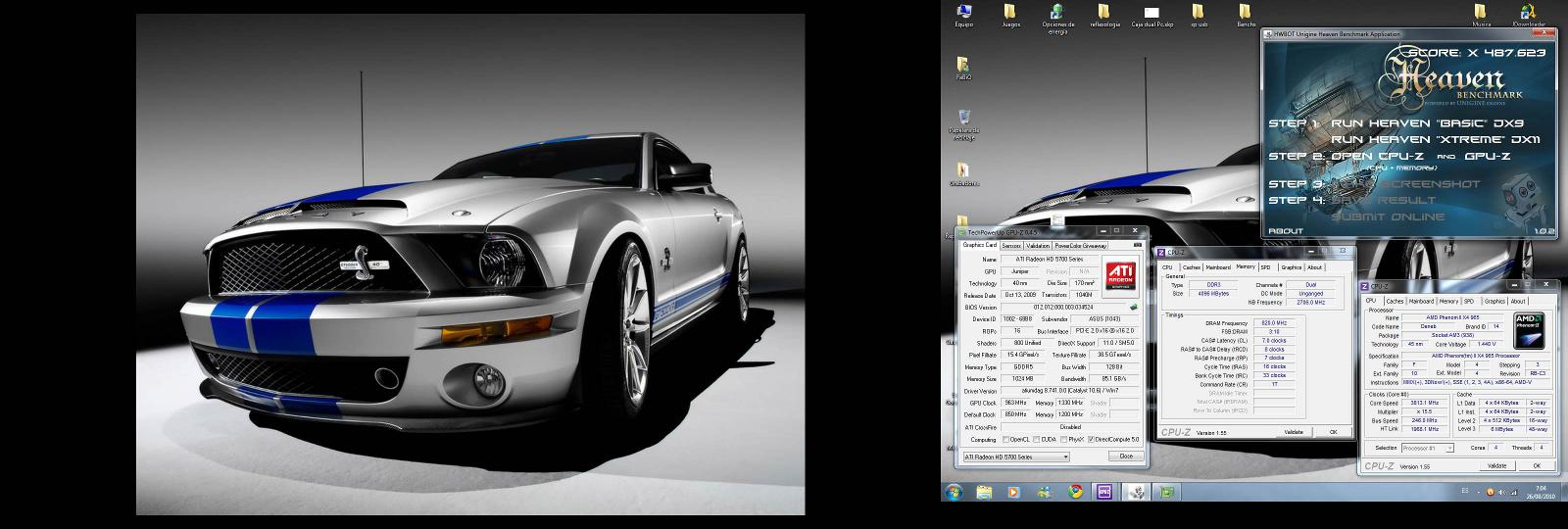Switch to Sensors tab in GPU-Z
The width and height of the screenshot is (1568, 529).
[x=1011, y=246]
